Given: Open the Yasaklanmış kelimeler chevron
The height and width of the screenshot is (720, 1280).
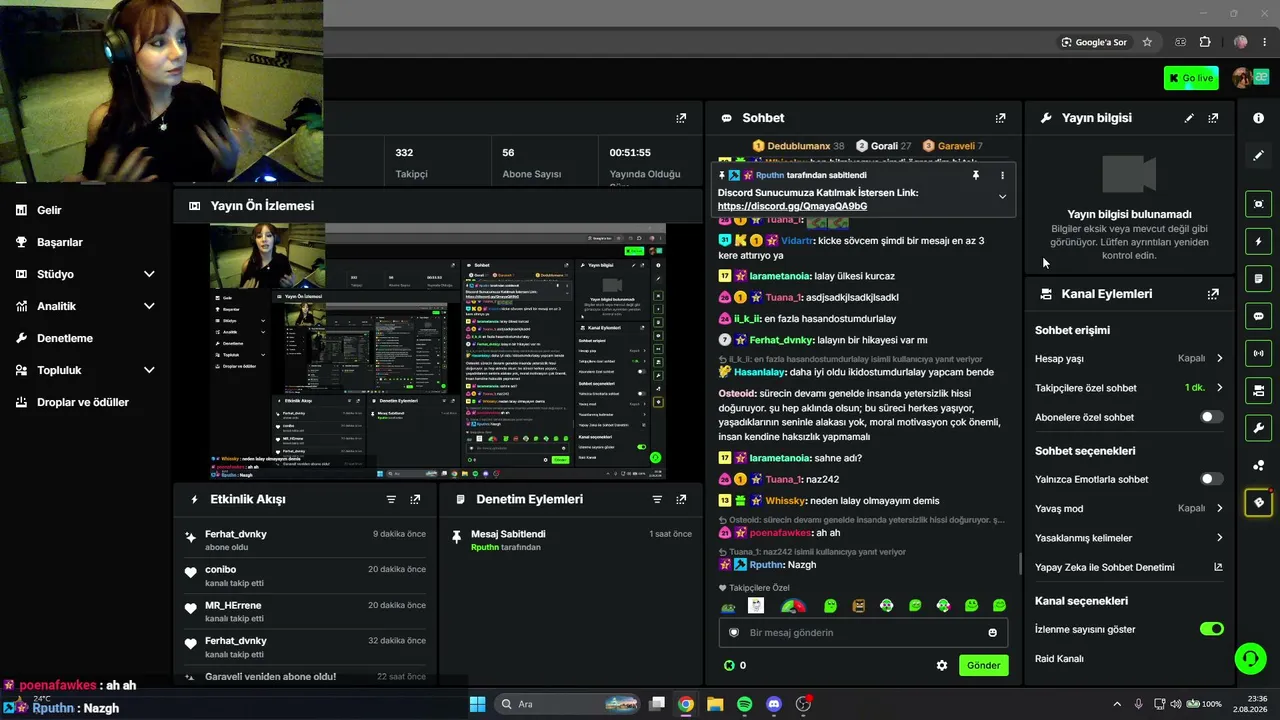Looking at the screenshot, I should (1219, 538).
